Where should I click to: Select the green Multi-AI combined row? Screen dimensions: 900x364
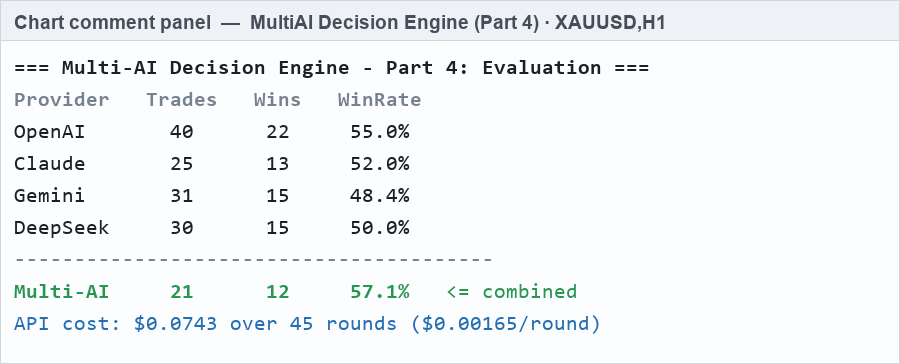[x=296, y=292]
